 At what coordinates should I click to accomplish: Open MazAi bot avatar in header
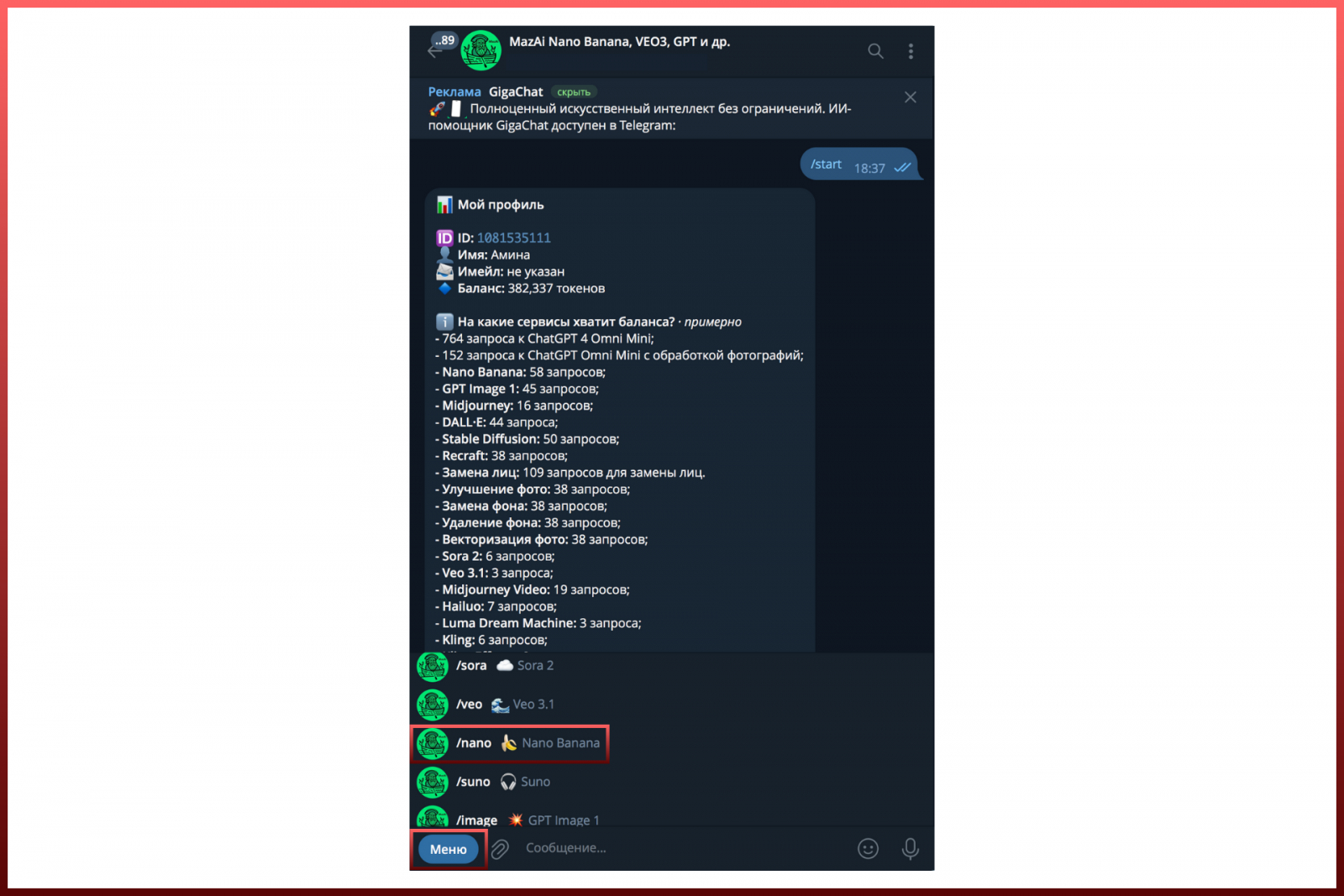481,50
